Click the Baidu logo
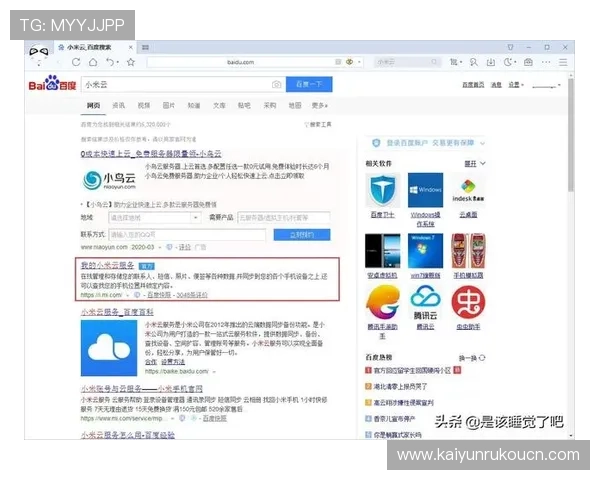The image size is (600, 480). [x=52, y=83]
